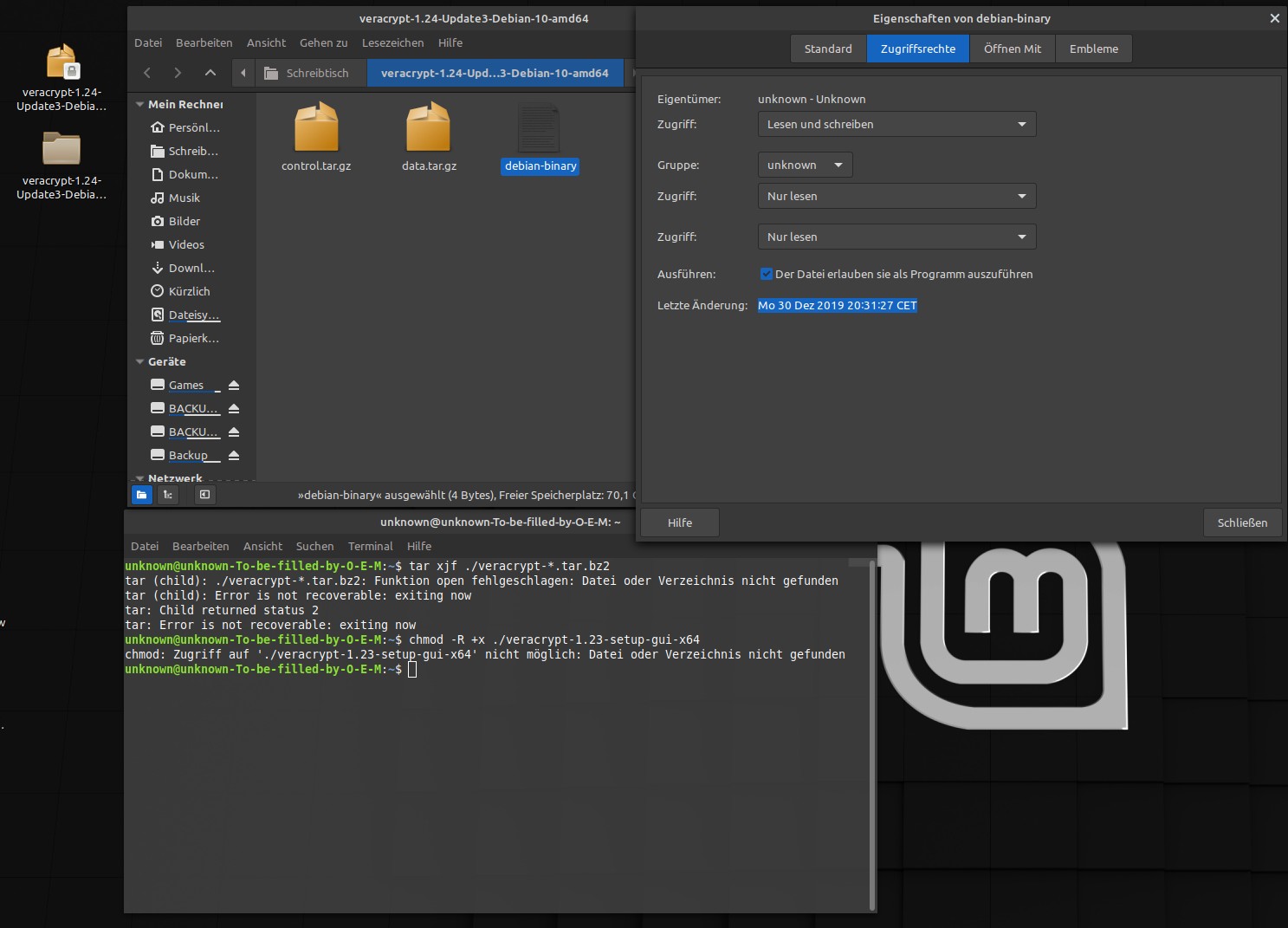Viewport: 1288px width, 928px height.
Task: Click Hilfe button in properties dialog
Action: pyautogui.click(x=680, y=522)
